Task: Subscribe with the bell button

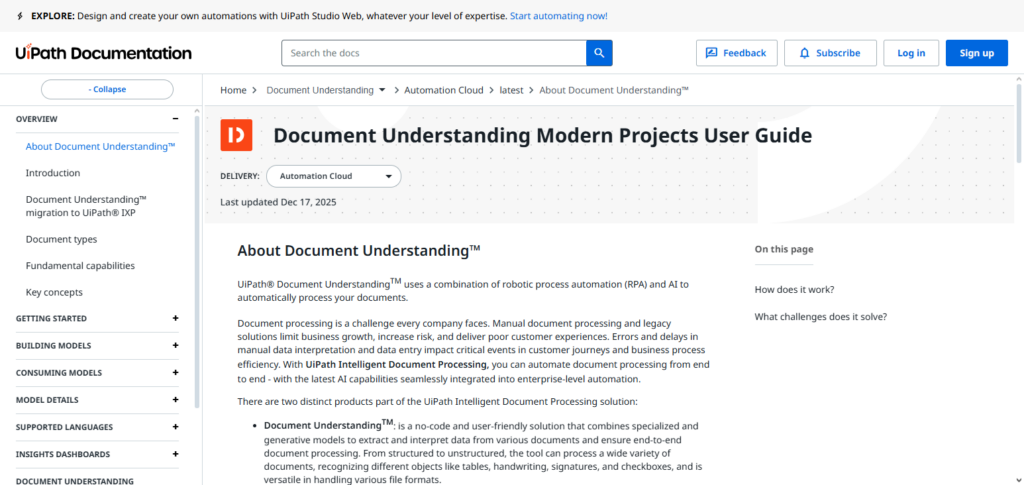Action: [x=829, y=53]
